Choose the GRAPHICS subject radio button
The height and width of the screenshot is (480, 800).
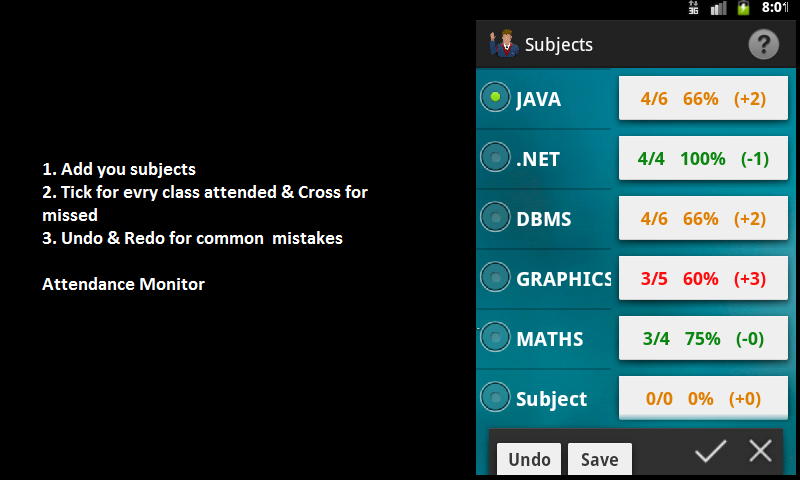tap(495, 277)
